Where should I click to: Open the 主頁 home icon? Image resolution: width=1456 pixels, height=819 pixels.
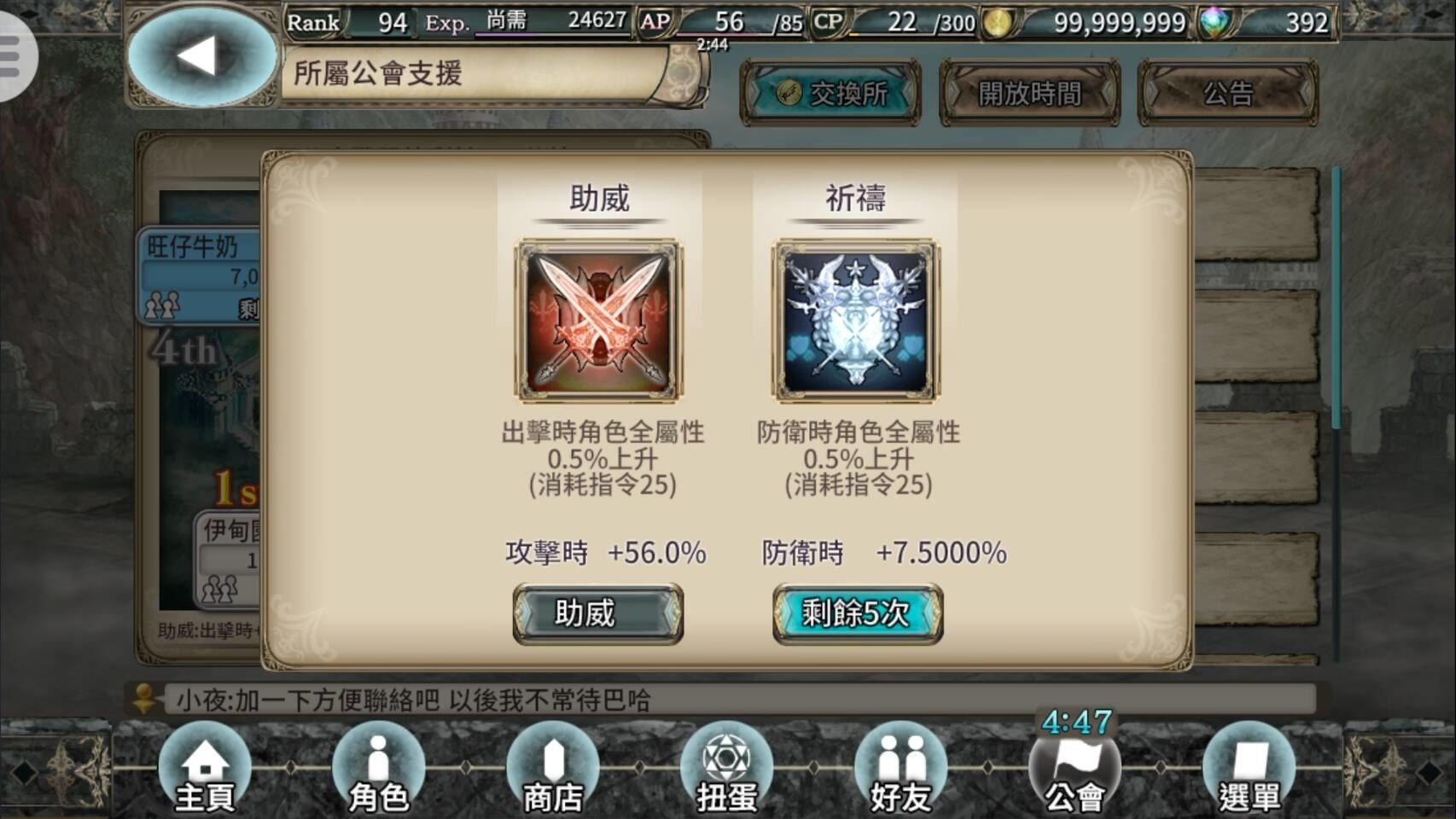(x=205, y=767)
